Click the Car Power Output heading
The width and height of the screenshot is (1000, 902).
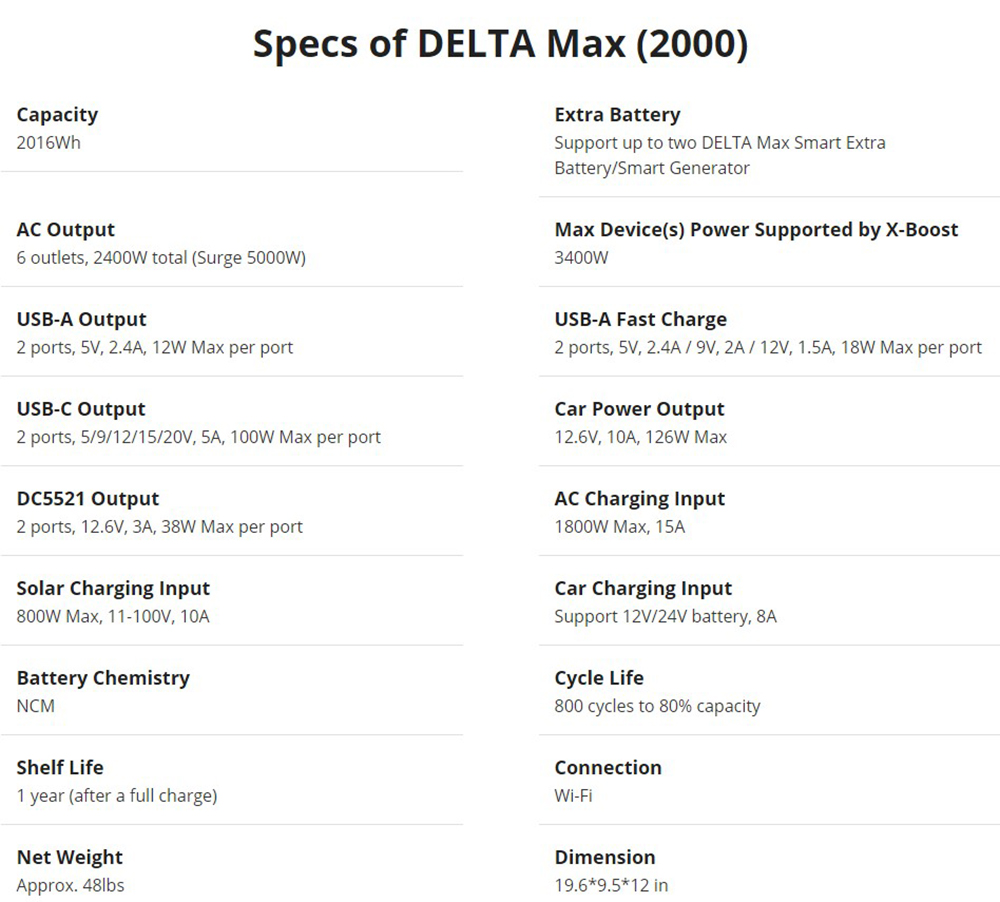(x=639, y=409)
